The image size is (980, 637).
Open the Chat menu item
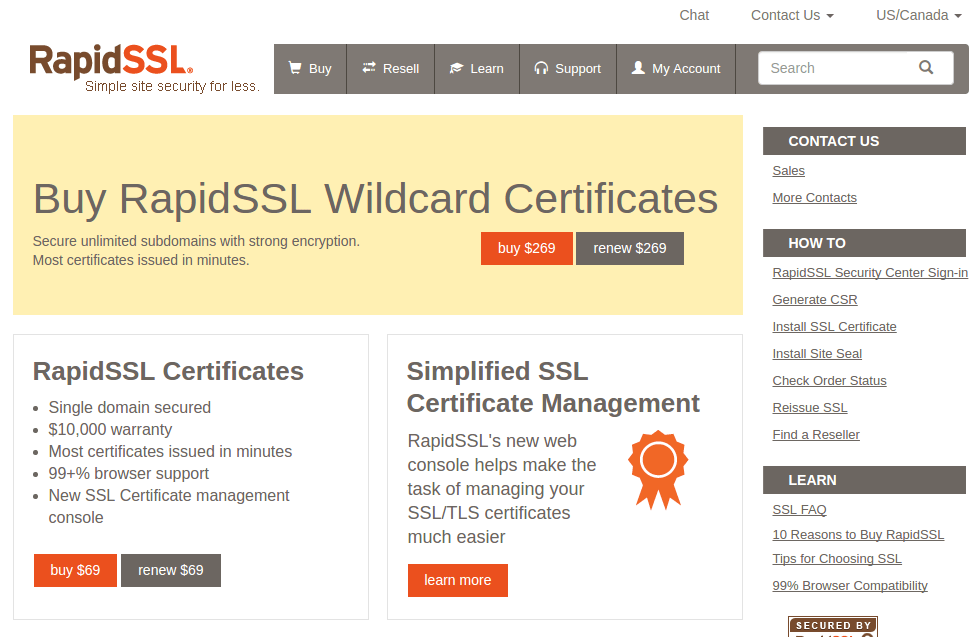tap(694, 15)
